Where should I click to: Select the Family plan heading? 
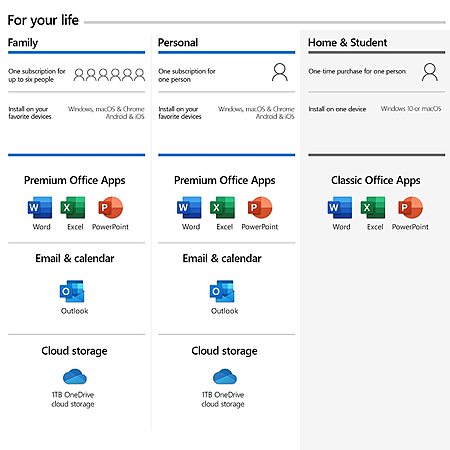[23, 43]
